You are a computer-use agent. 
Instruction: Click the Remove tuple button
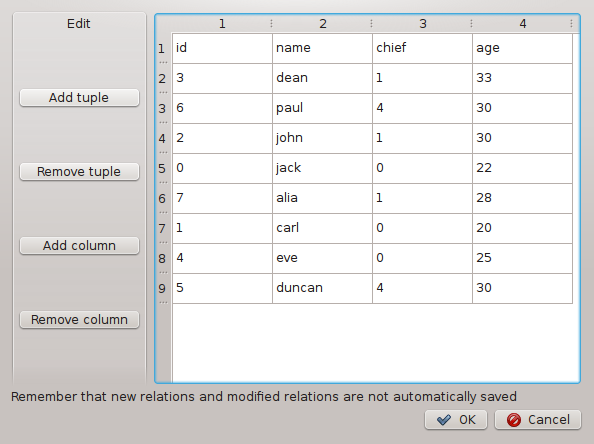pos(79,172)
